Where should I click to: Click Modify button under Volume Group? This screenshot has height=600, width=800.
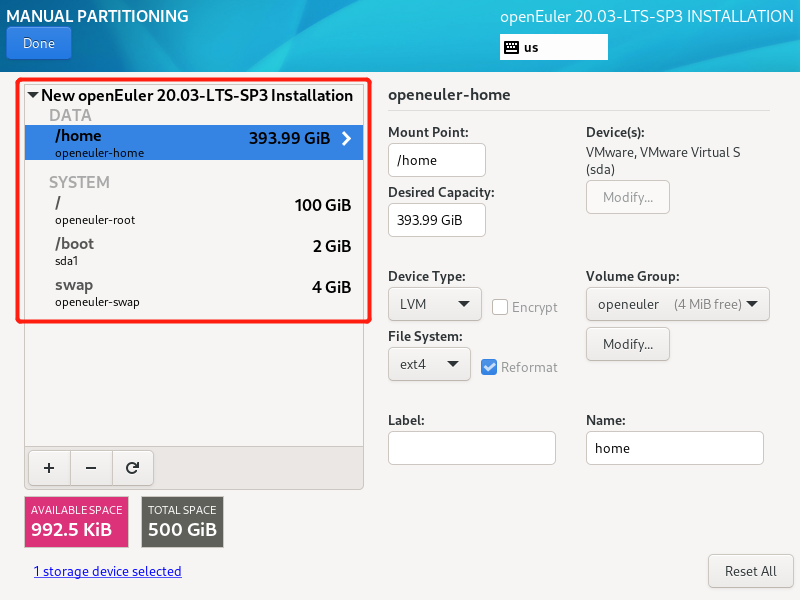tap(628, 344)
